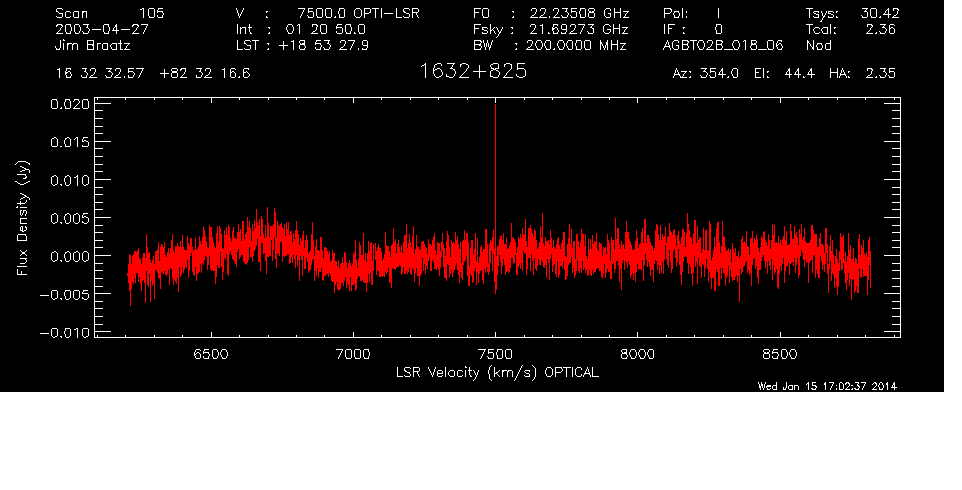This screenshot has width=962, height=490.
Task: Click the Nod procedure label
Action: [x=818, y=45]
